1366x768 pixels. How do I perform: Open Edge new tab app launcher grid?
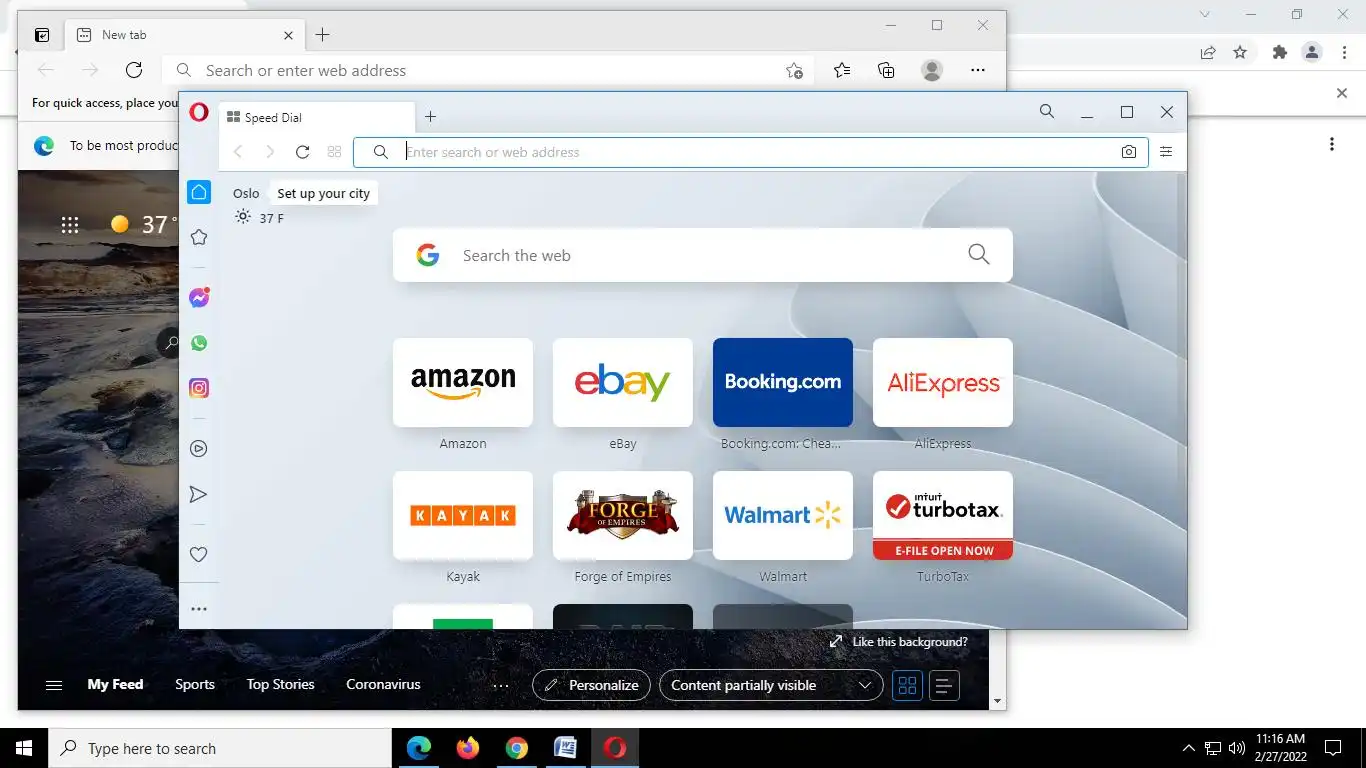tap(70, 225)
